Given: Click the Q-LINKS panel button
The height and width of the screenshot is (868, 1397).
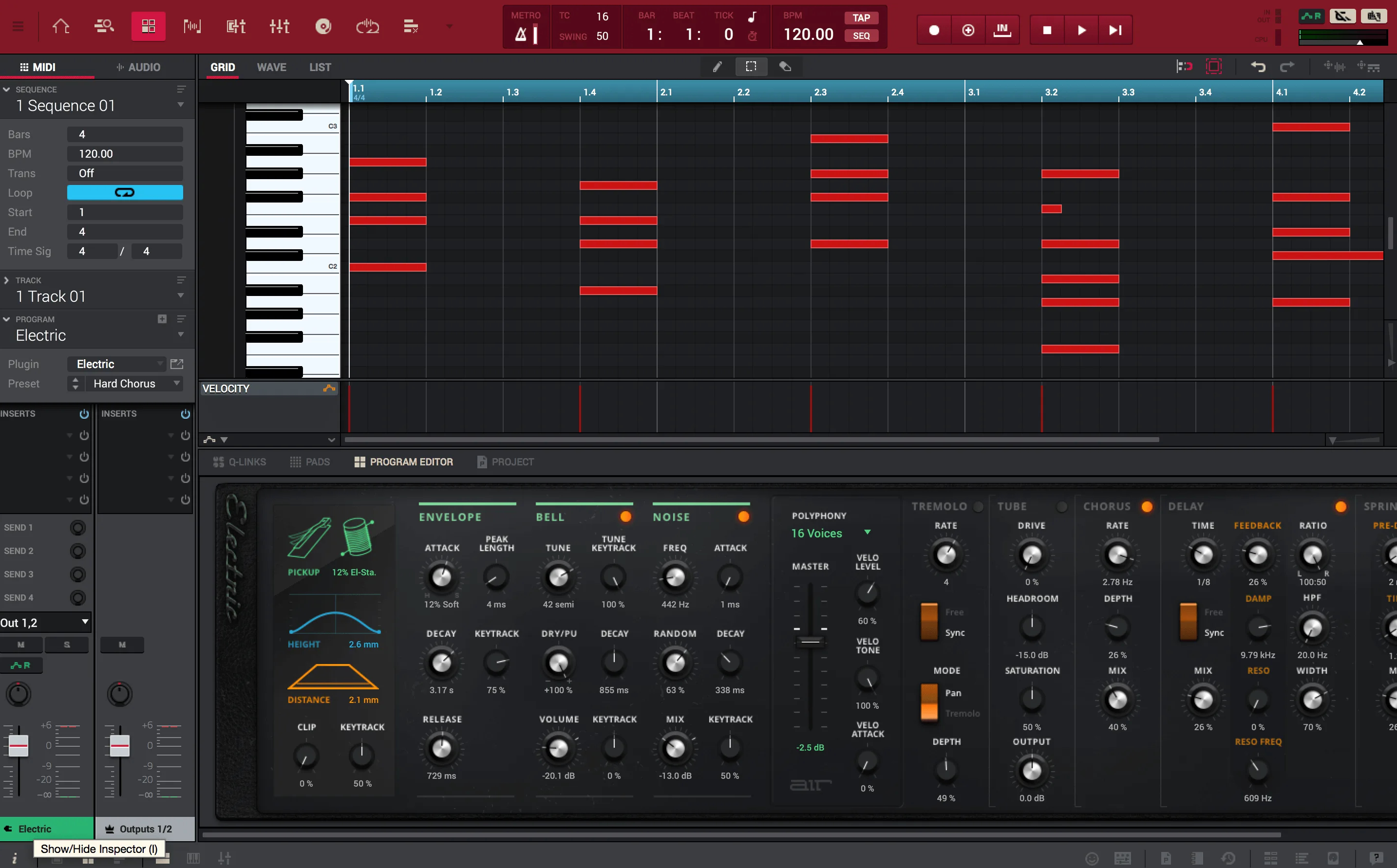Looking at the screenshot, I should 240,462.
